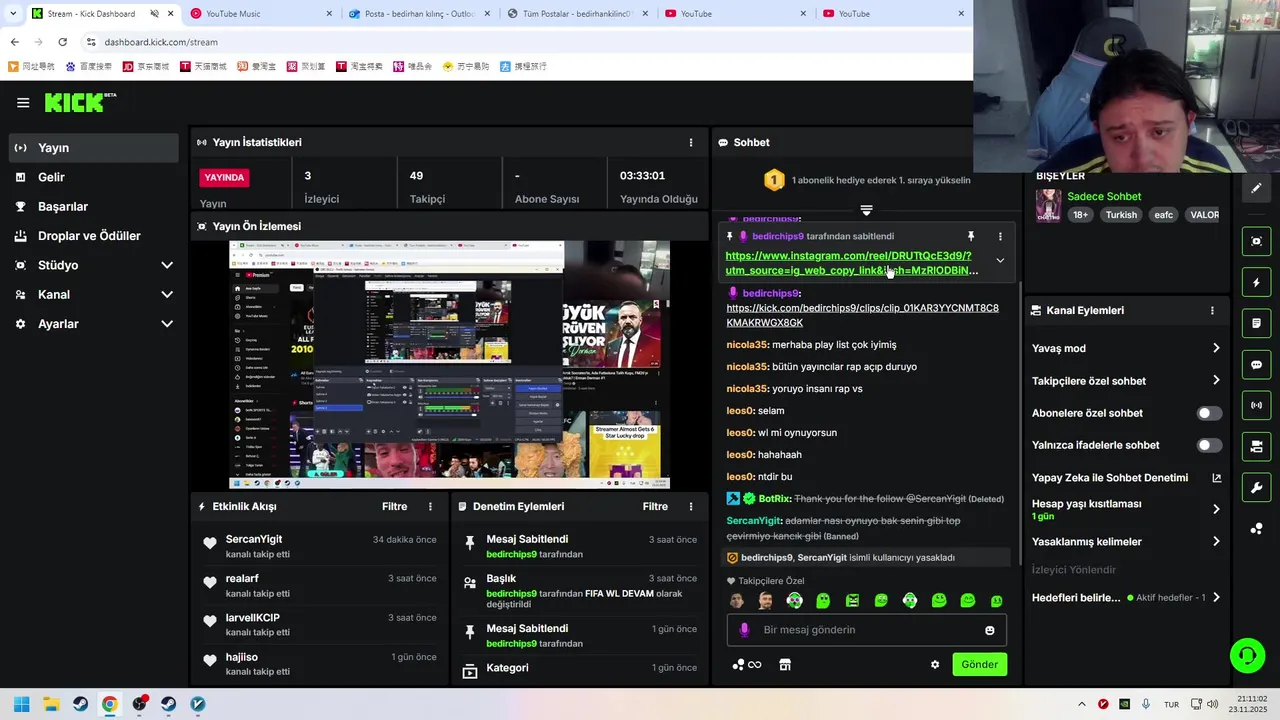Reload the page with browser refresh button
The height and width of the screenshot is (720, 1280).
[62, 42]
